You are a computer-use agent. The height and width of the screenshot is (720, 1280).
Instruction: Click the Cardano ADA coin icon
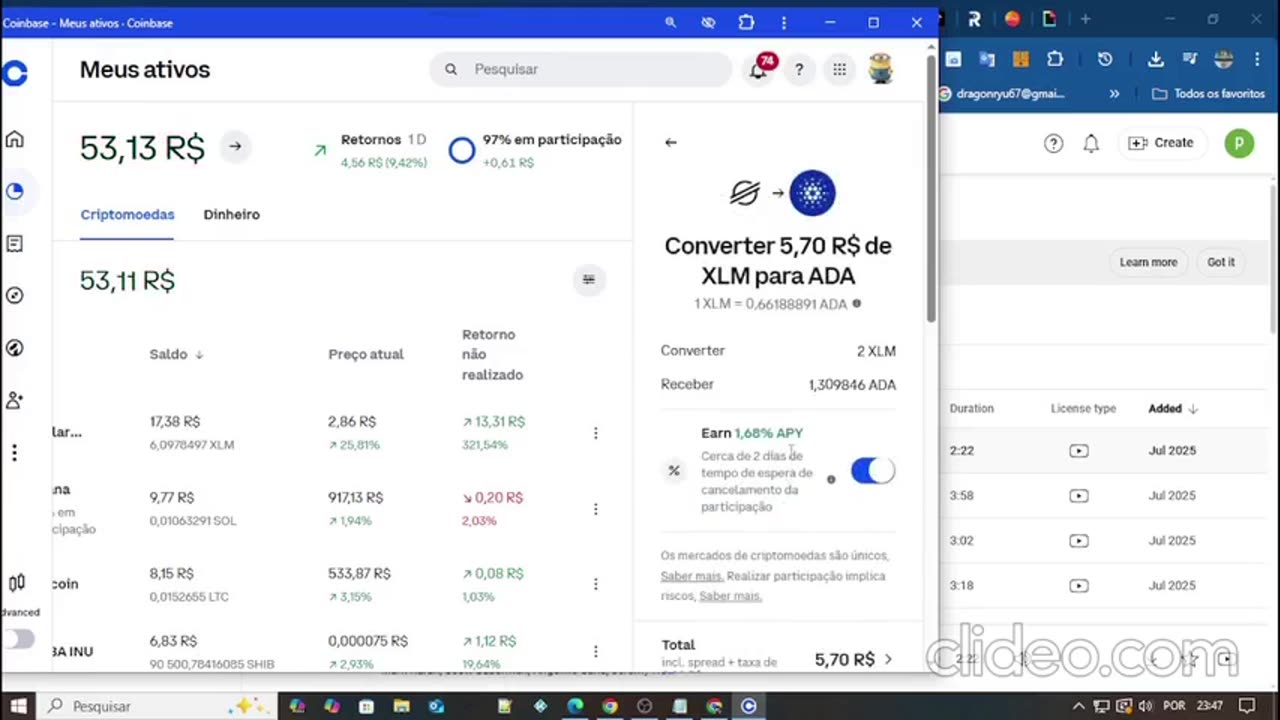pyautogui.click(x=812, y=193)
